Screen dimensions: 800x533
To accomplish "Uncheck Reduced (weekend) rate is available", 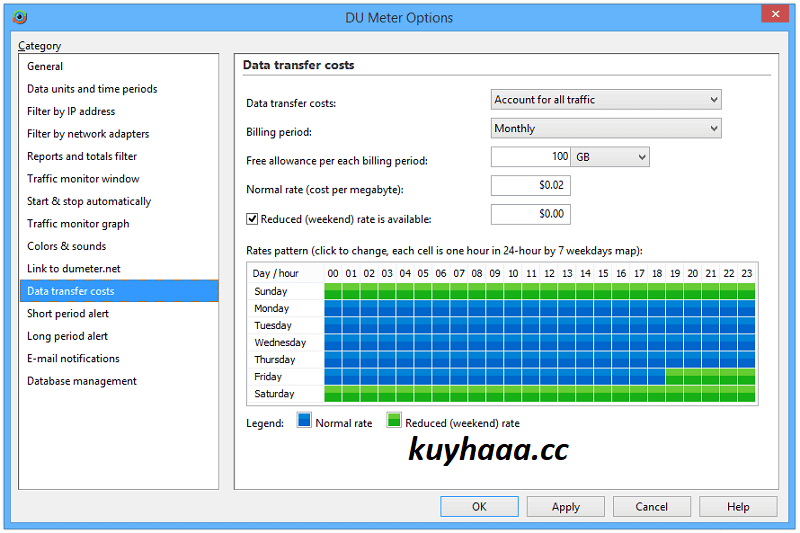I will click(x=252, y=219).
